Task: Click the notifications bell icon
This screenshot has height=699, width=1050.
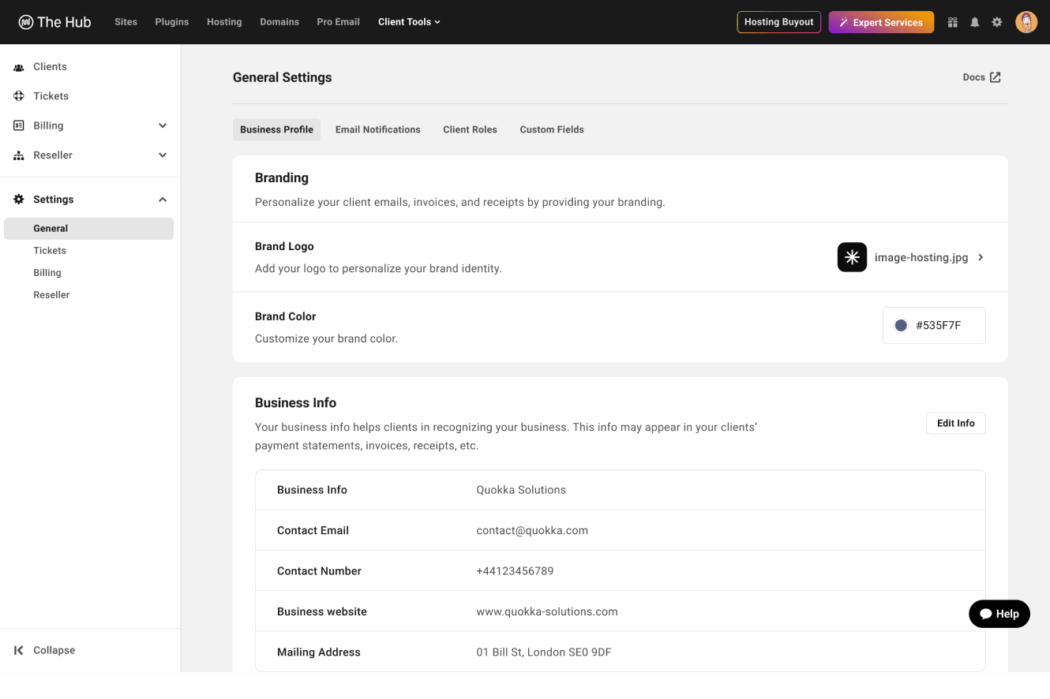Action: pos(974,21)
